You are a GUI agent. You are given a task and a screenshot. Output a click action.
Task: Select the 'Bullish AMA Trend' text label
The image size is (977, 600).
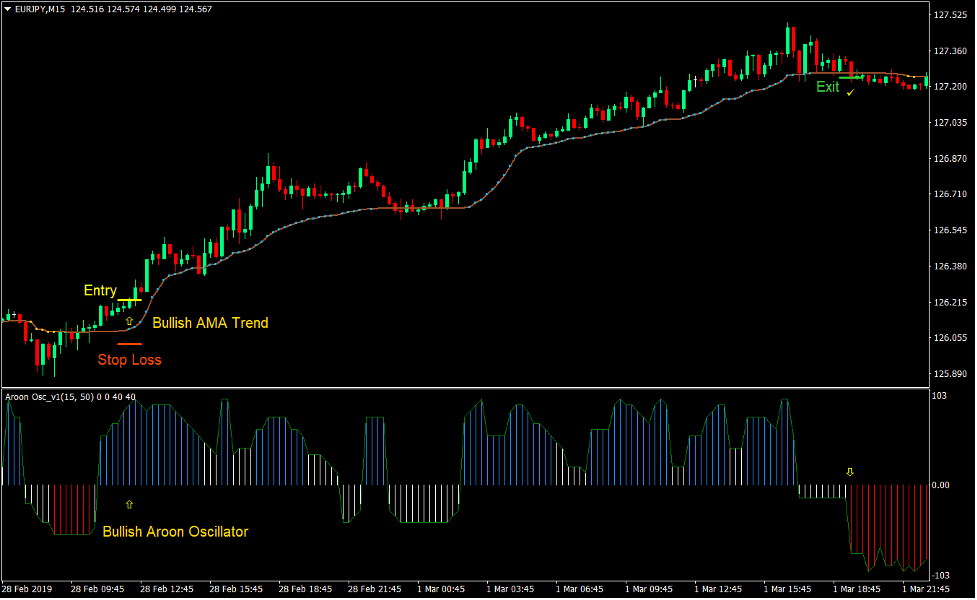(209, 323)
